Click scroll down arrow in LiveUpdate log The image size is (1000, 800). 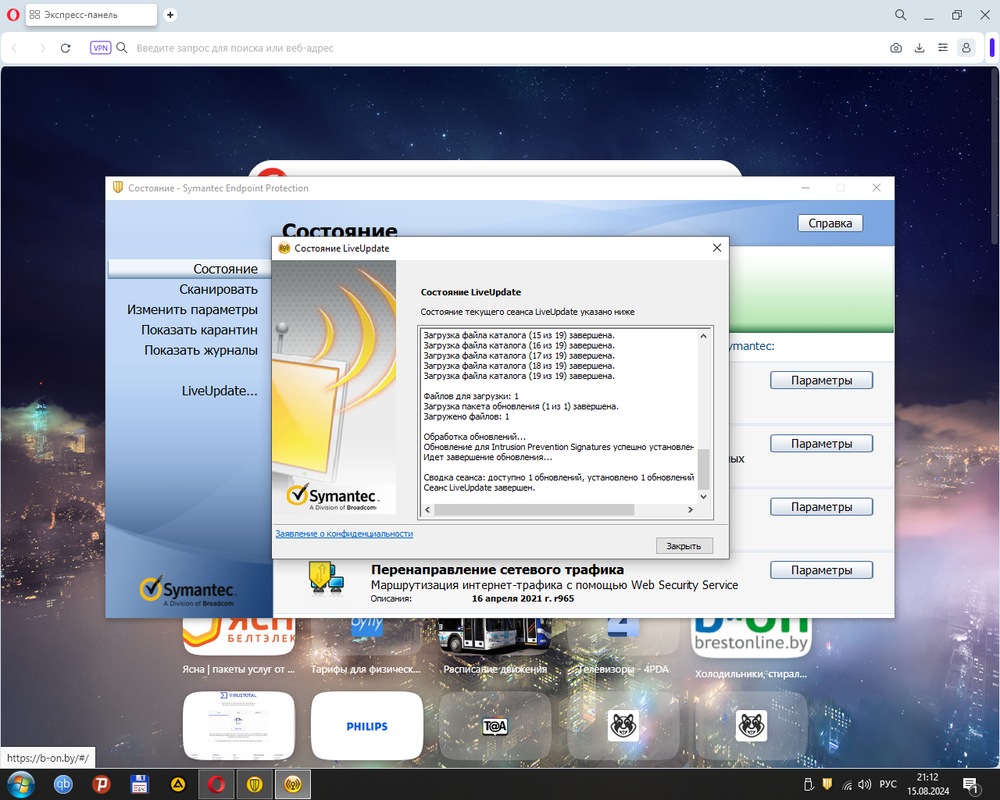[703, 497]
